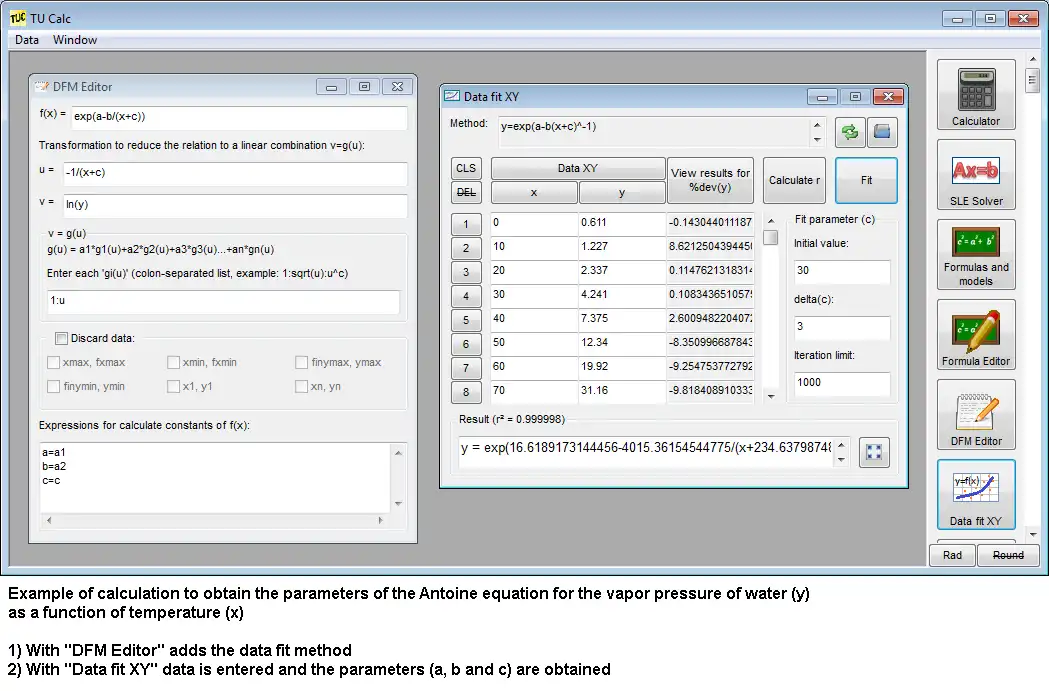
Task: Open the Data menu
Action: point(27,39)
